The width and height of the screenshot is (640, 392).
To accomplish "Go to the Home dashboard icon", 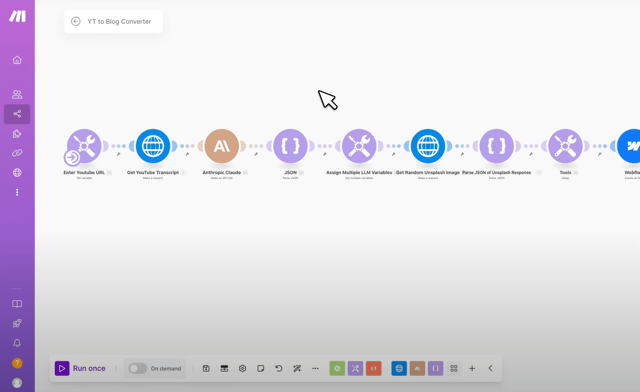I will [17, 60].
